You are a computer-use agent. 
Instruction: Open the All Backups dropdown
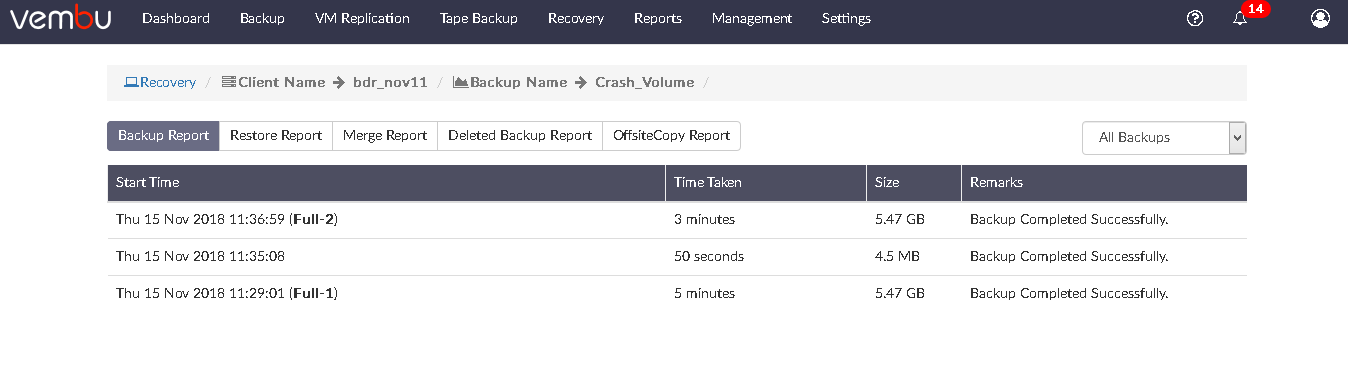click(1164, 138)
